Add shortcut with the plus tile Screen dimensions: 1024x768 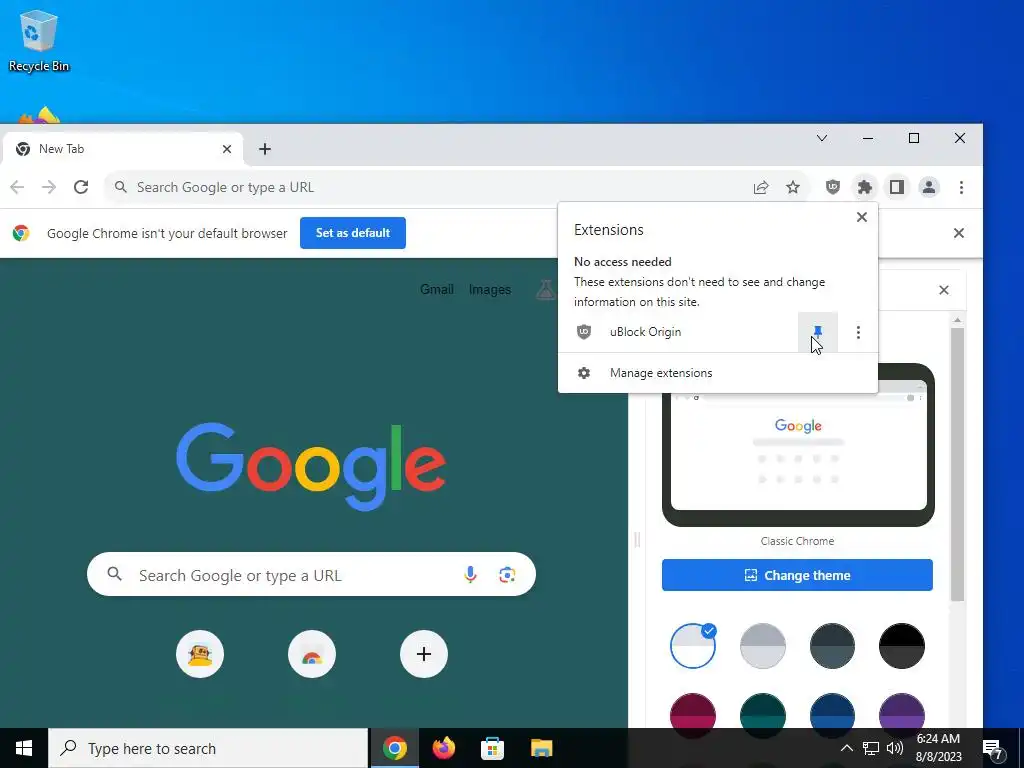coord(424,654)
